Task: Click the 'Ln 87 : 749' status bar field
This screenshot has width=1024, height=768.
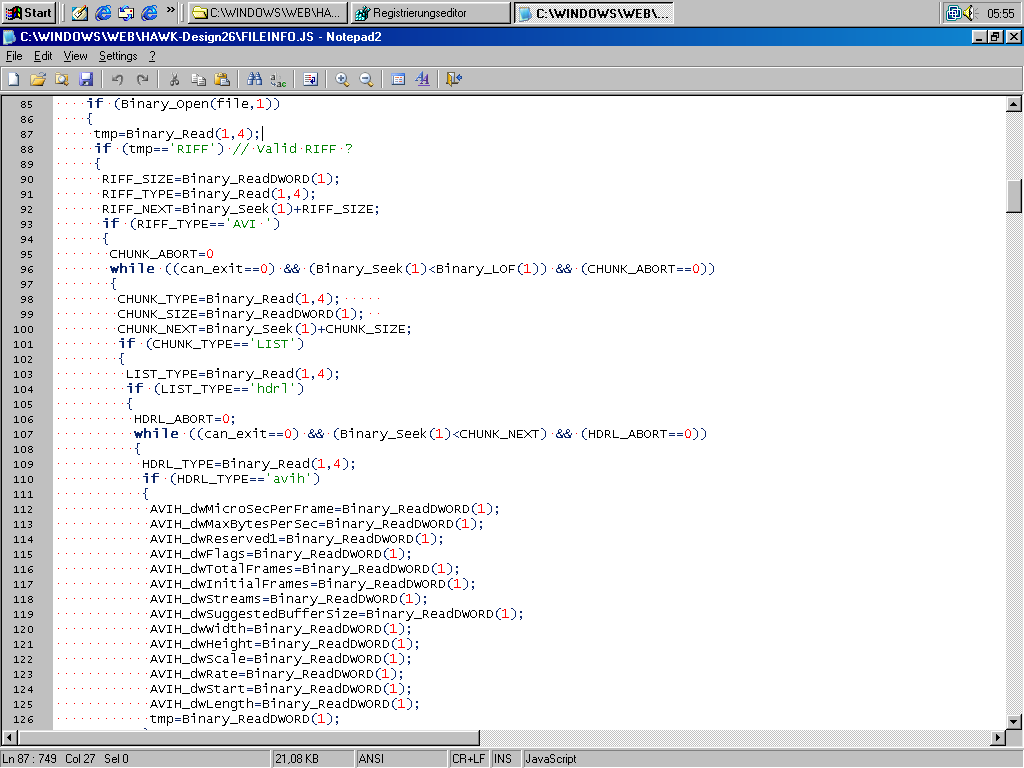Action: [x=29, y=759]
